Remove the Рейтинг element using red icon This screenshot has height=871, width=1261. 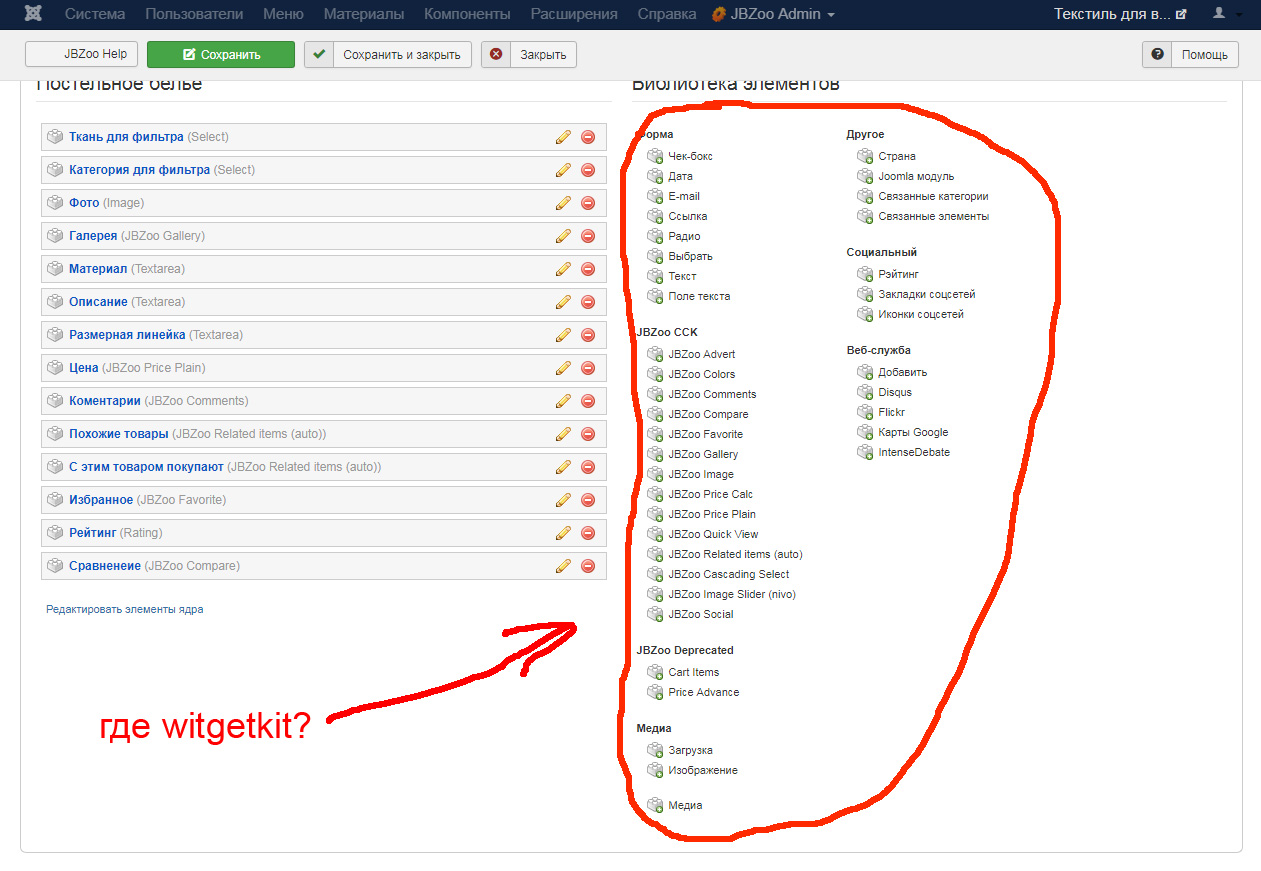point(588,533)
